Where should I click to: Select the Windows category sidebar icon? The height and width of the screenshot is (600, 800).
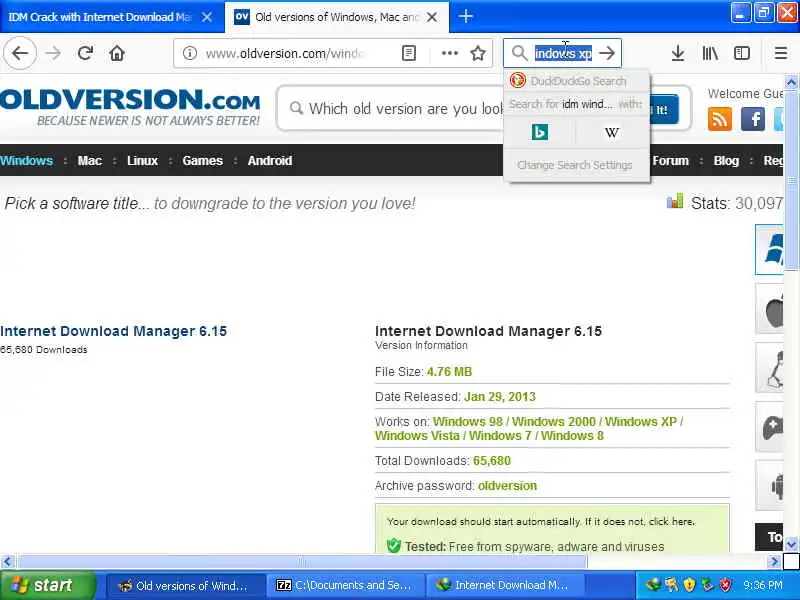click(769, 249)
